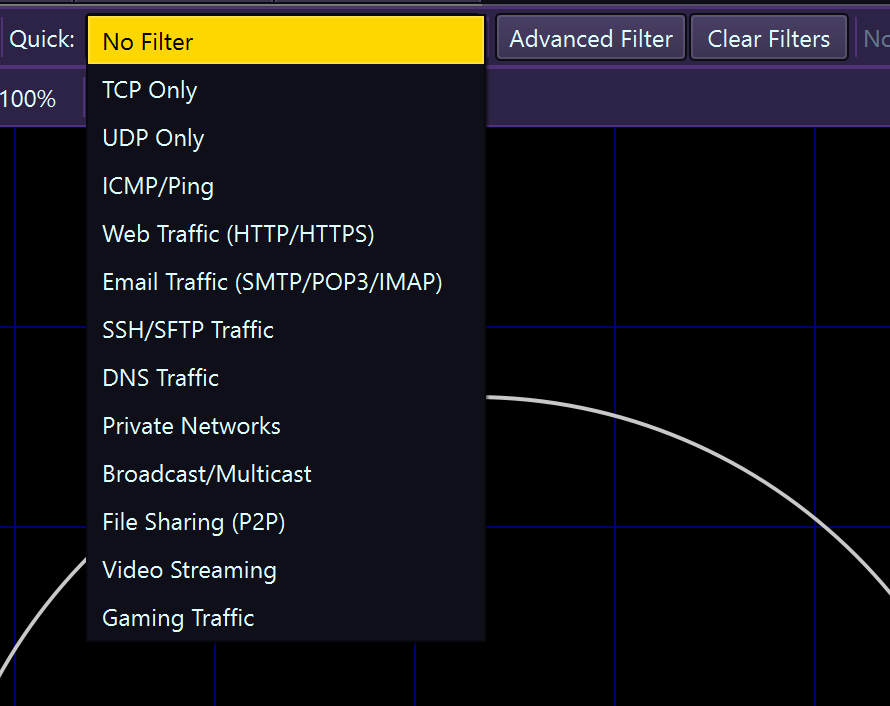
Task: Click empty black grid area to dismiss dropdown
Action: click(x=700, y=250)
